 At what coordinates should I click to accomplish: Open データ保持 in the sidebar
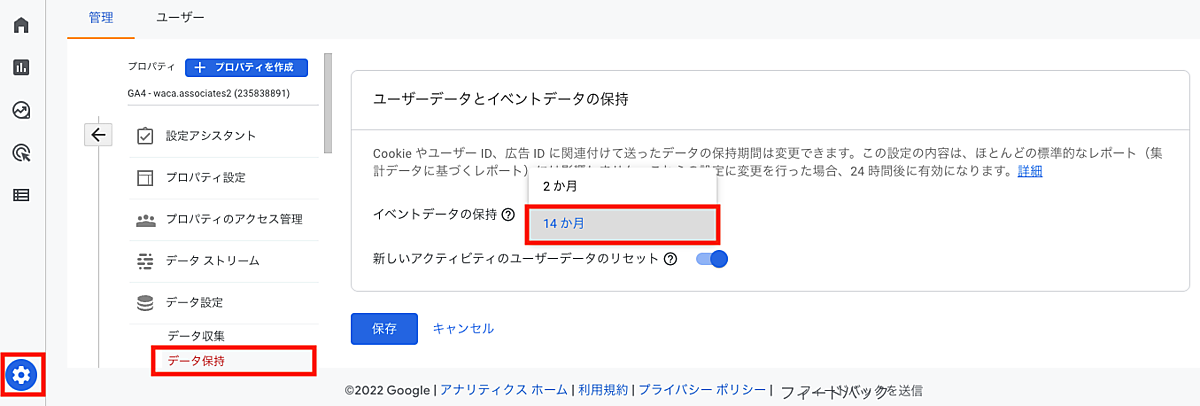(x=196, y=360)
